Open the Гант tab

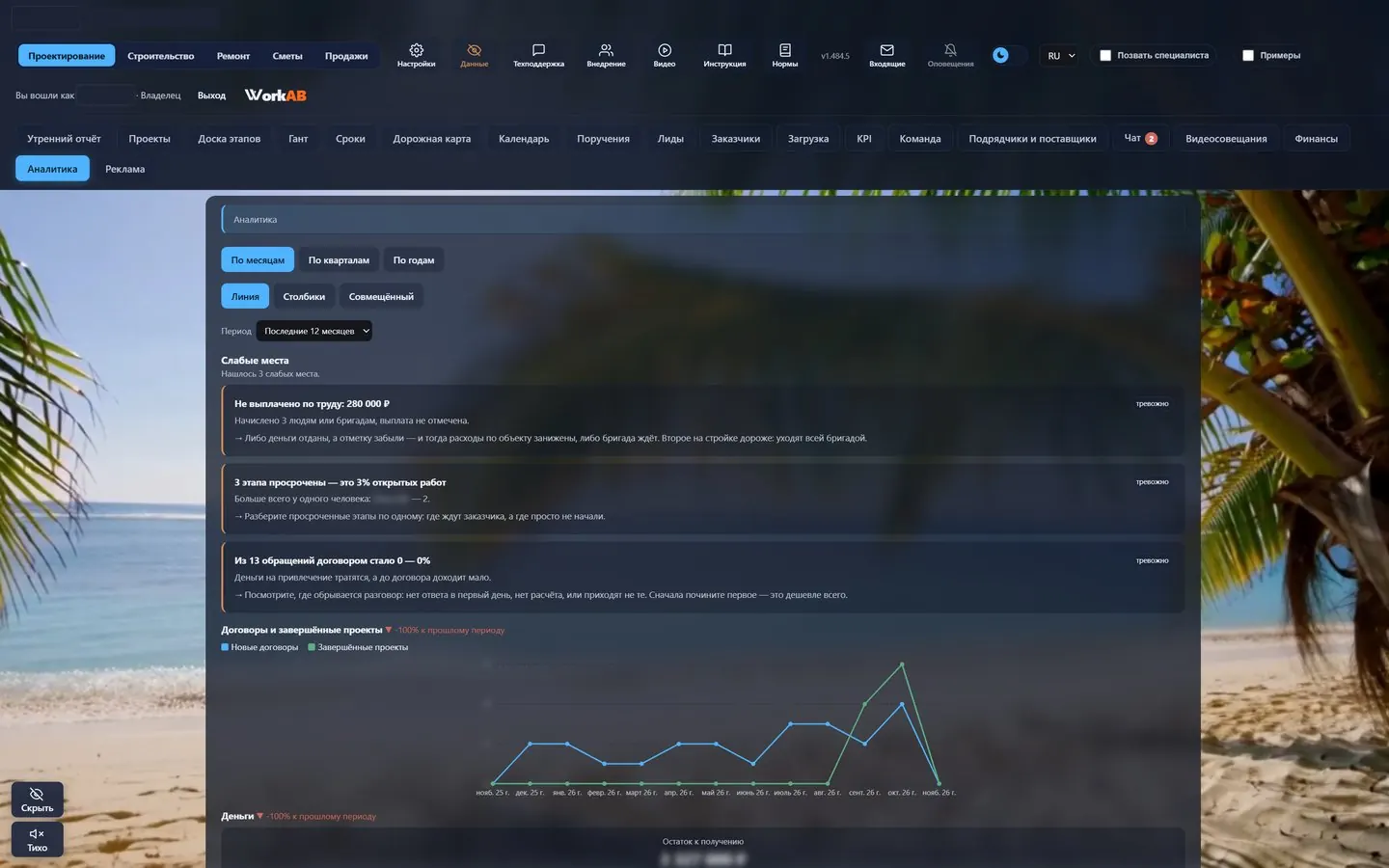298,139
